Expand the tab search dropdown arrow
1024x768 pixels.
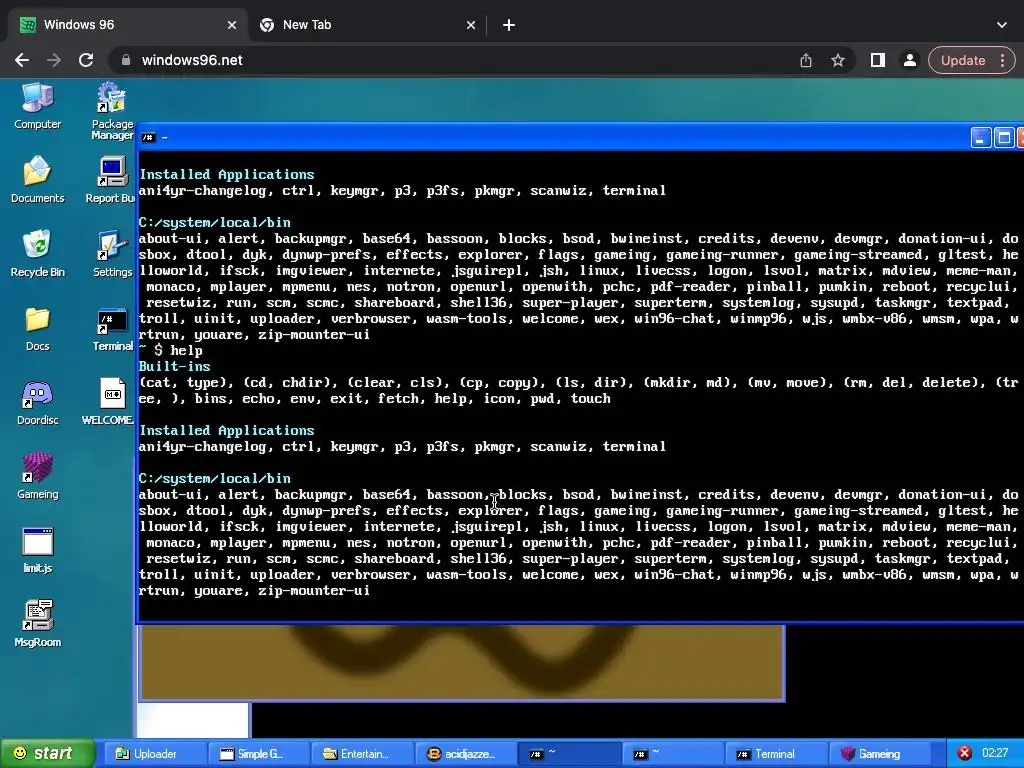point(1002,25)
